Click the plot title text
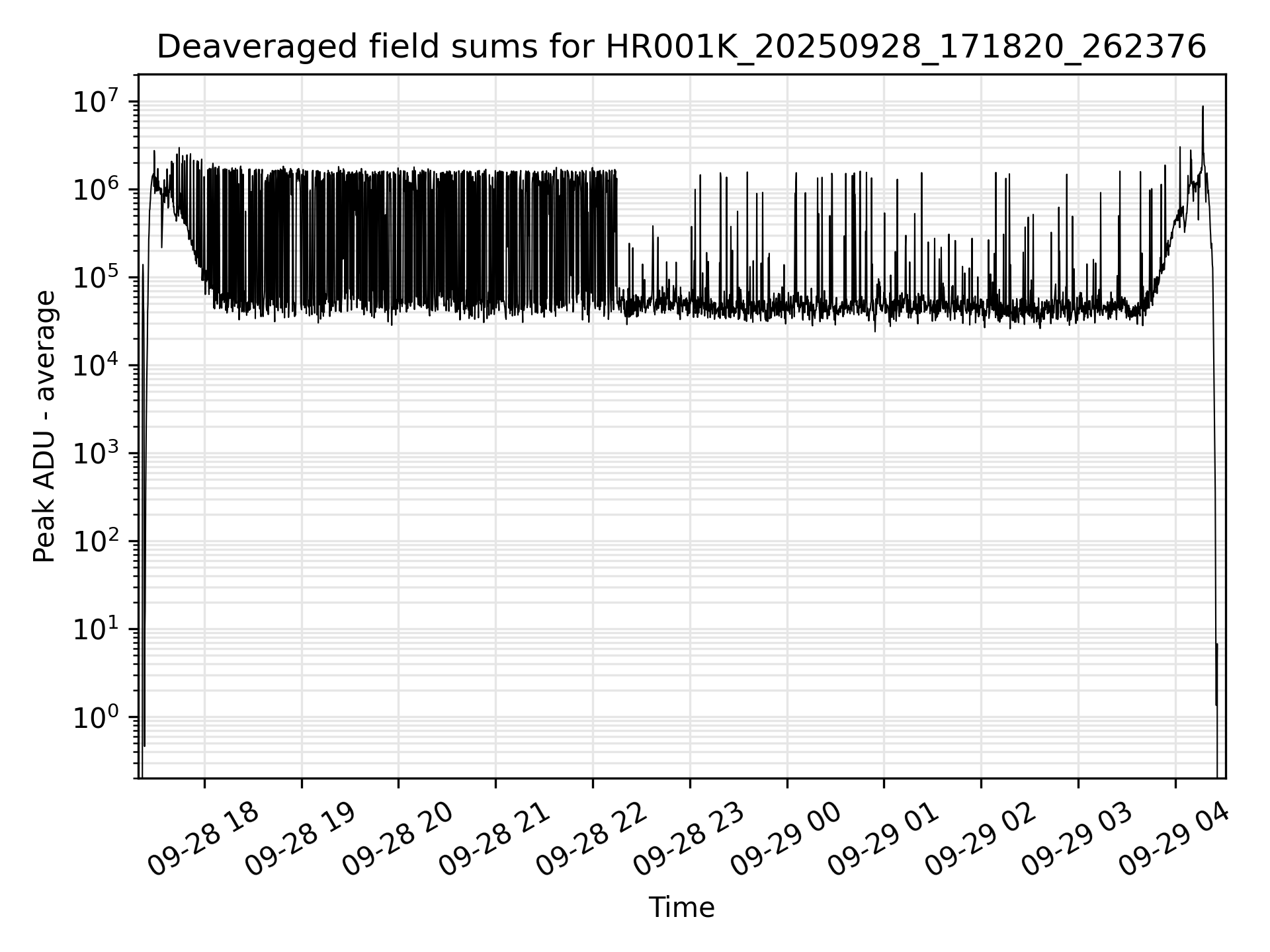This screenshot has height=952, width=1270. pos(681,48)
